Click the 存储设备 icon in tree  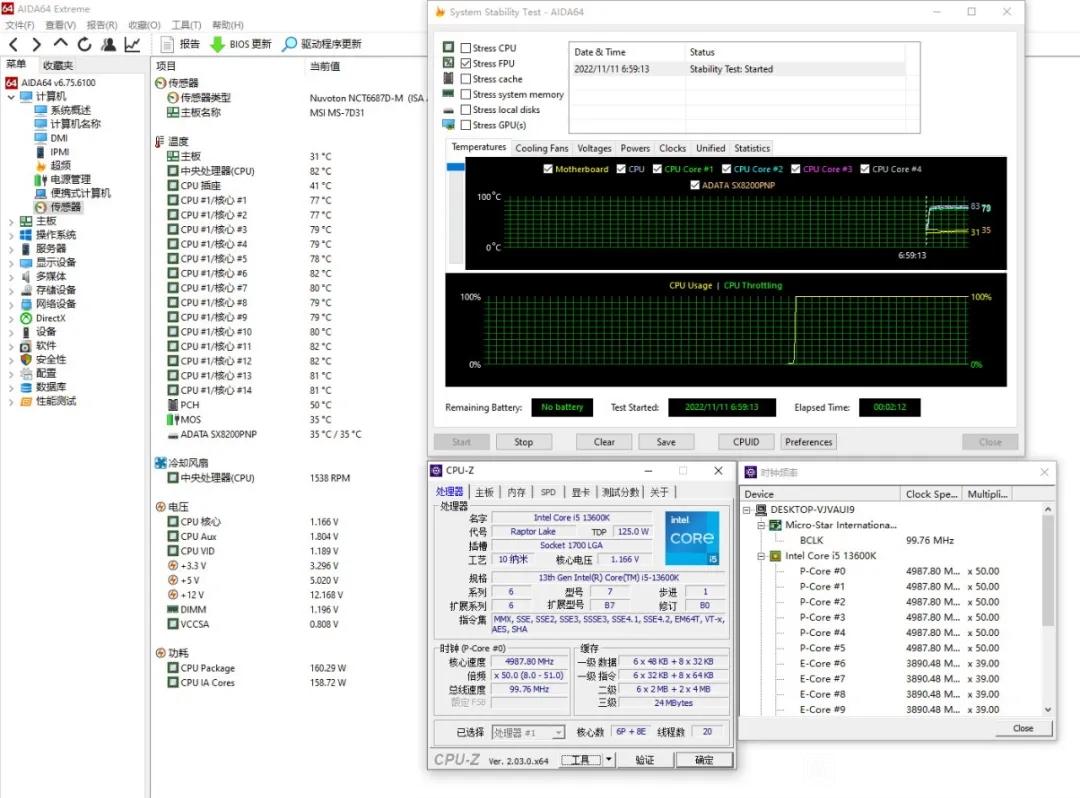point(26,290)
